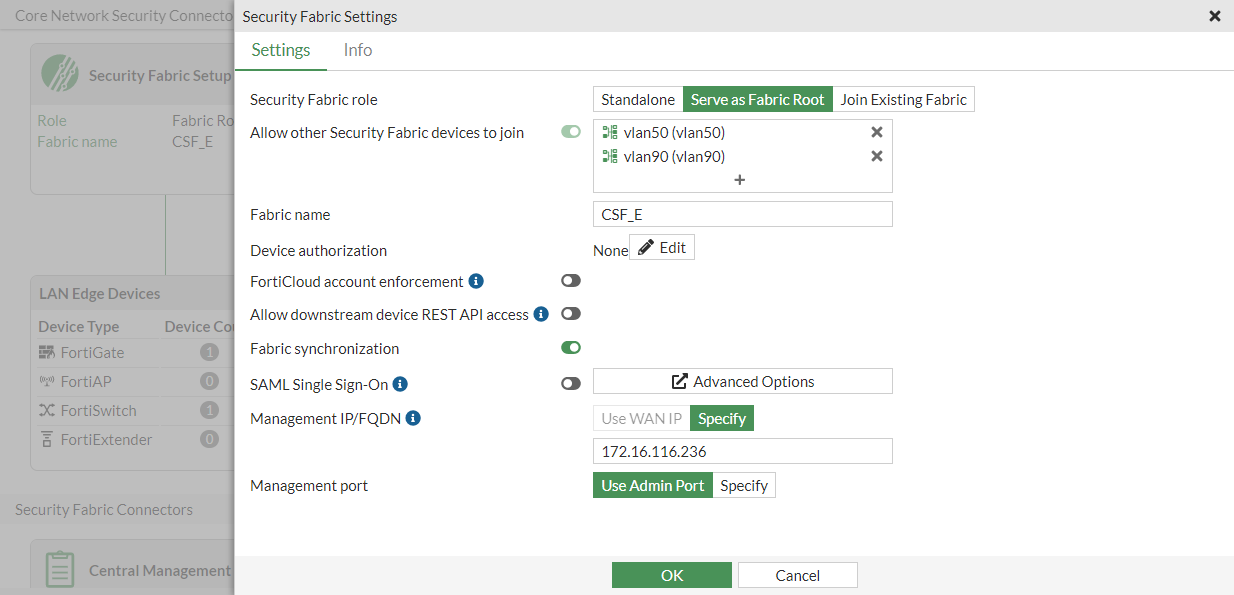Disable Fabric synchronization
The width and height of the screenshot is (1234, 595).
pyautogui.click(x=570, y=347)
